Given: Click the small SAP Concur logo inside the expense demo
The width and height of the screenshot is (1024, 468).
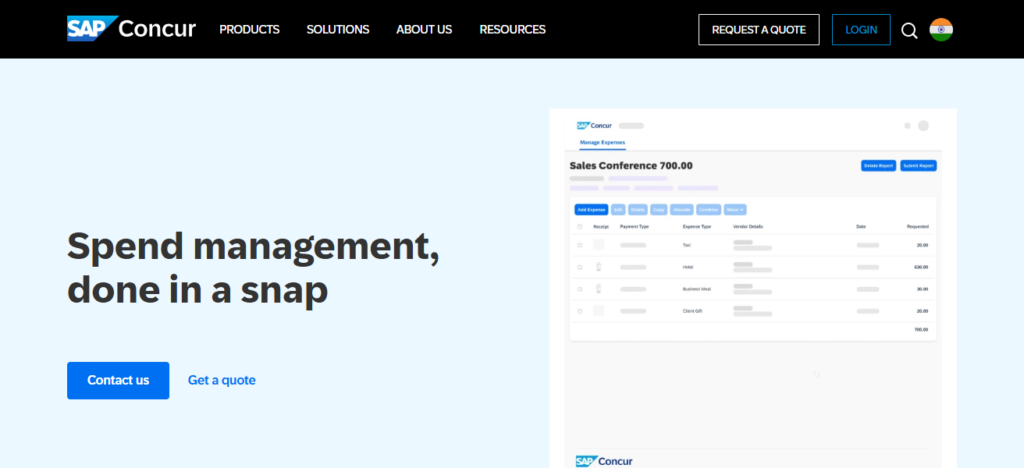Looking at the screenshot, I should pyautogui.click(x=594, y=125).
